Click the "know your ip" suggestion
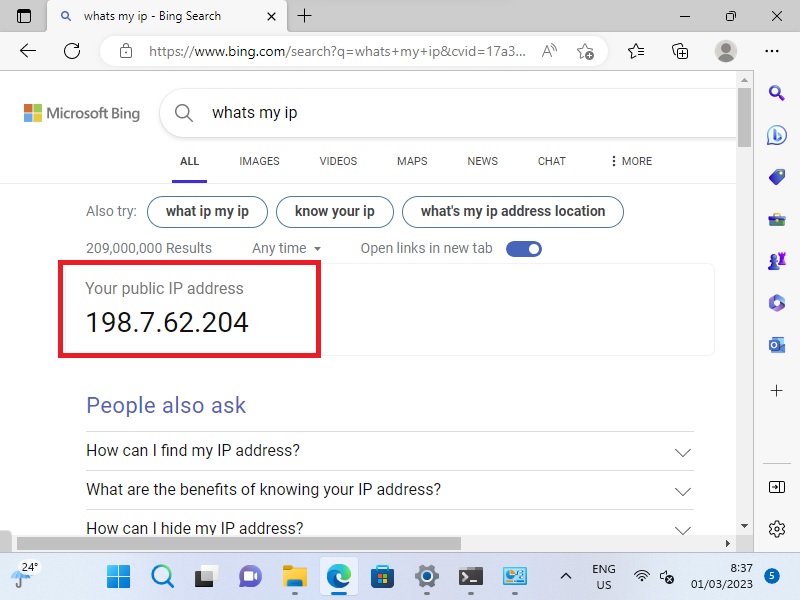The width and height of the screenshot is (800, 600). (x=334, y=211)
